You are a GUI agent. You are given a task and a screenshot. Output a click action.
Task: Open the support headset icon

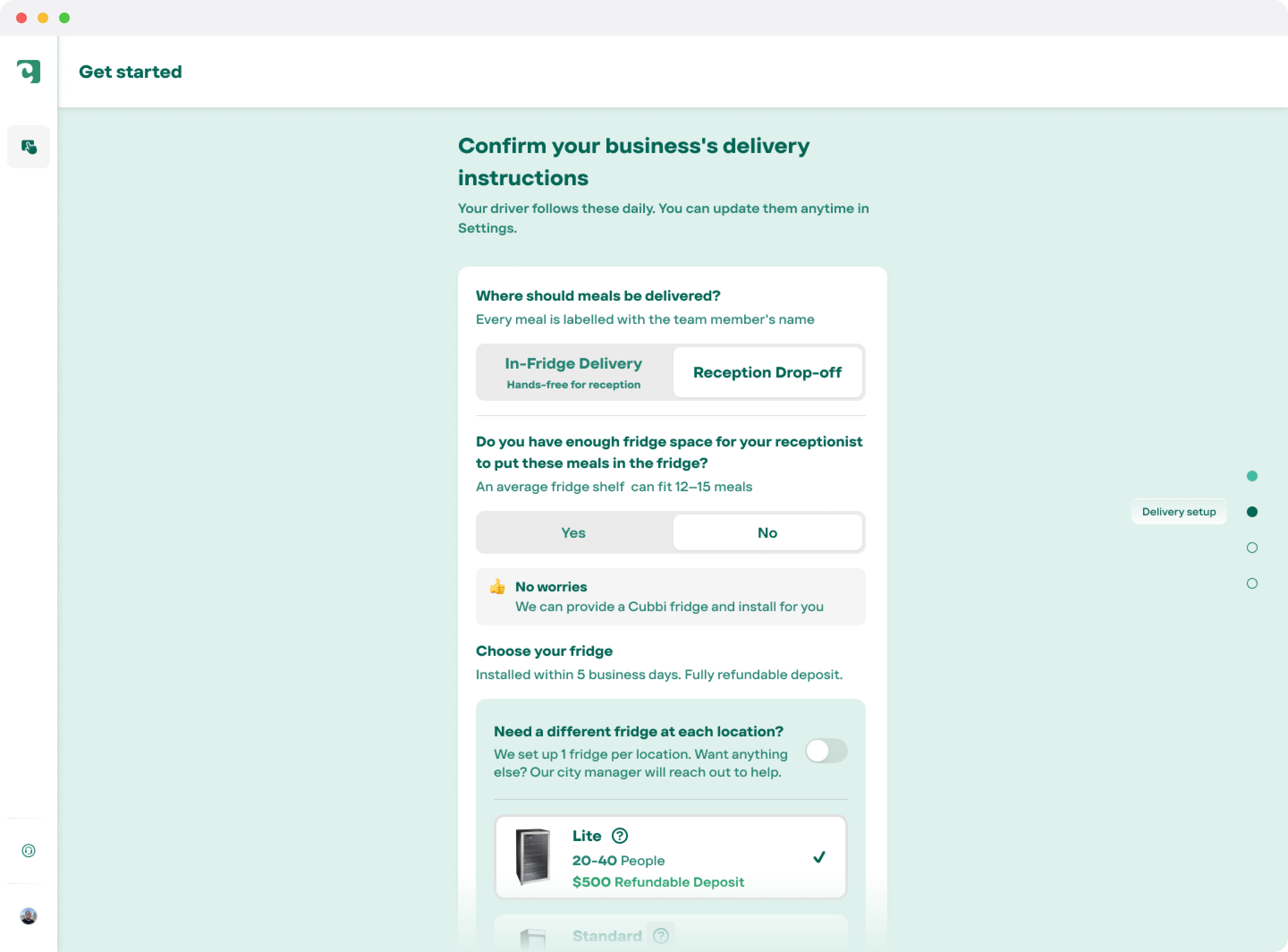click(x=29, y=851)
